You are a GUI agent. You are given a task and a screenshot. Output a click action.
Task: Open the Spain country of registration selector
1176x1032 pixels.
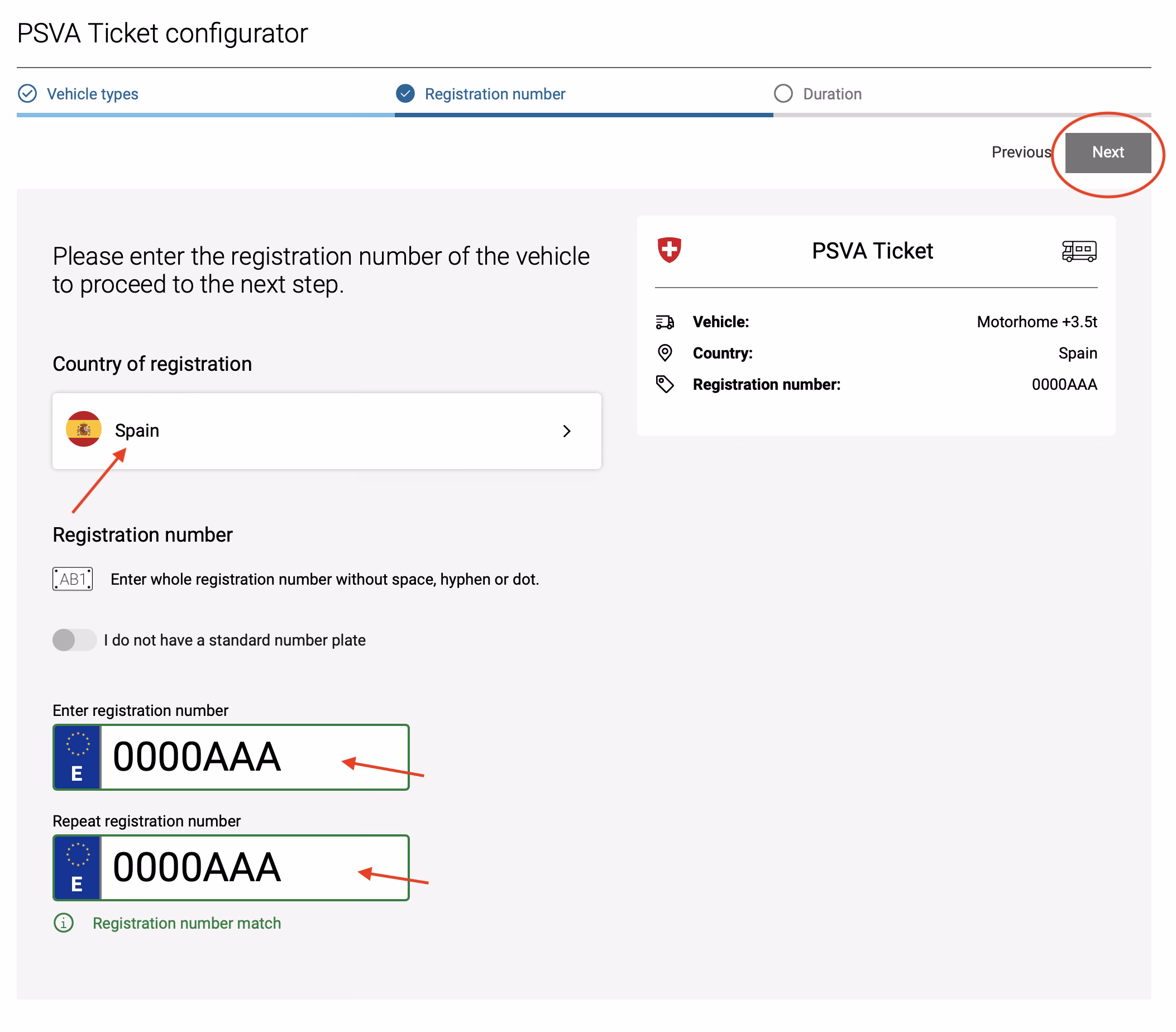click(326, 431)
